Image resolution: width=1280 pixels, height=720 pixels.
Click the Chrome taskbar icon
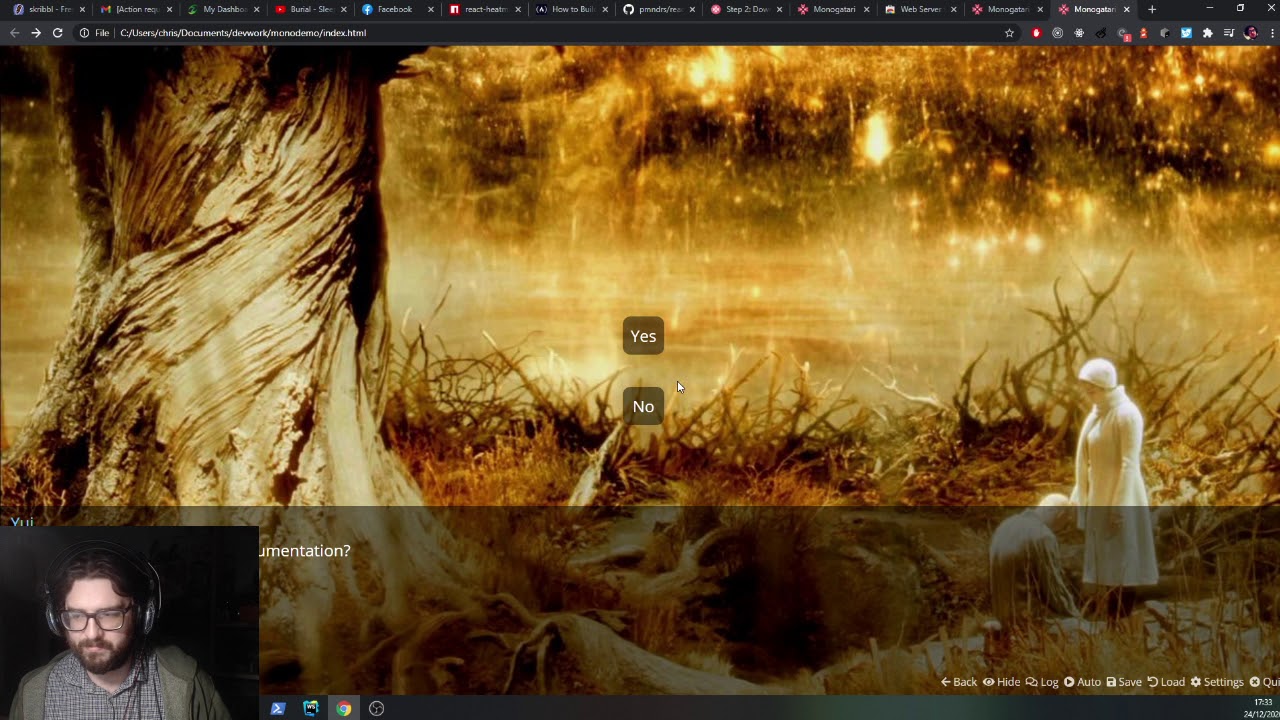pyautogui.click(x=344, y=708)
